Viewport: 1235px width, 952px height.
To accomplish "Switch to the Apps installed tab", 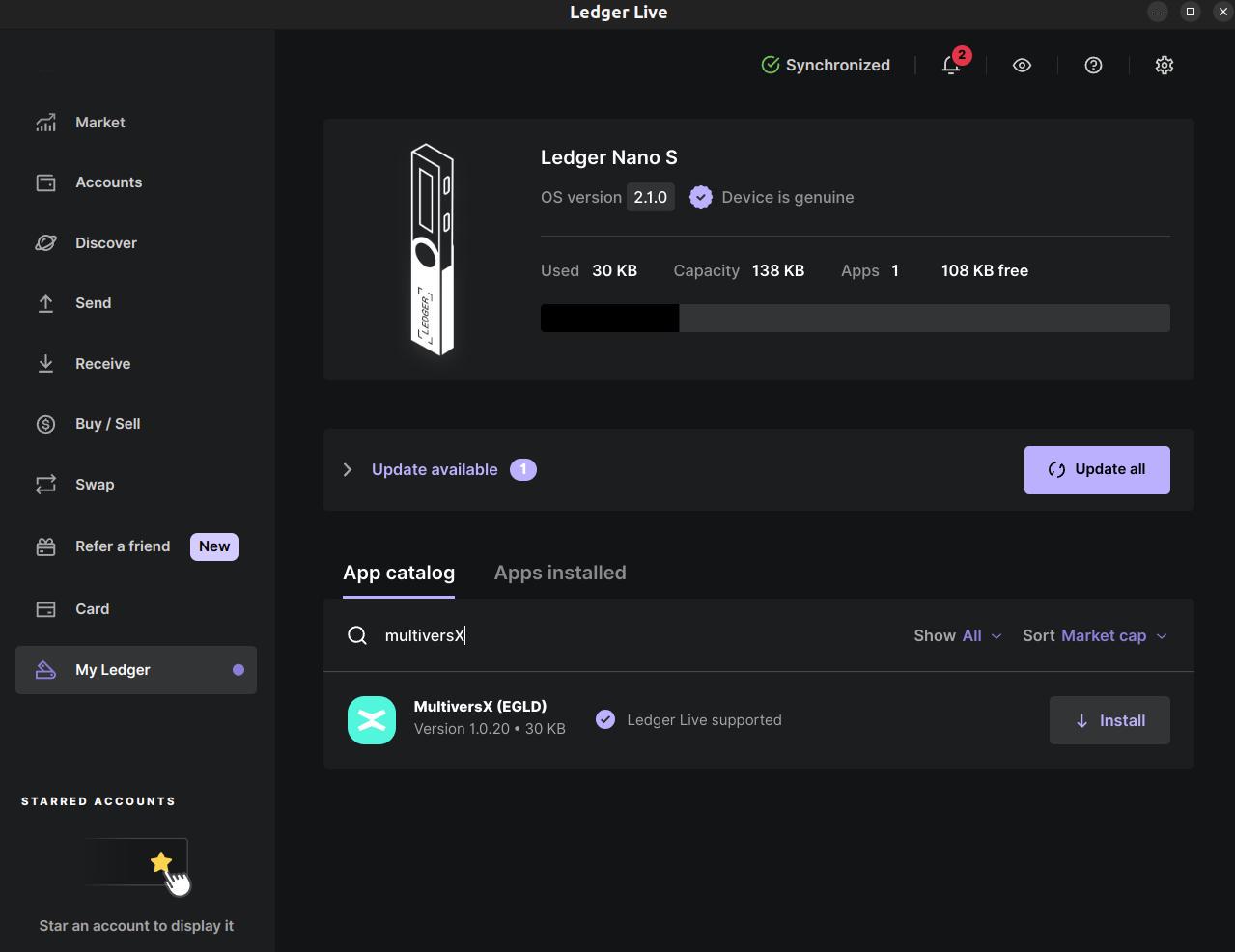I will (560, 572).
